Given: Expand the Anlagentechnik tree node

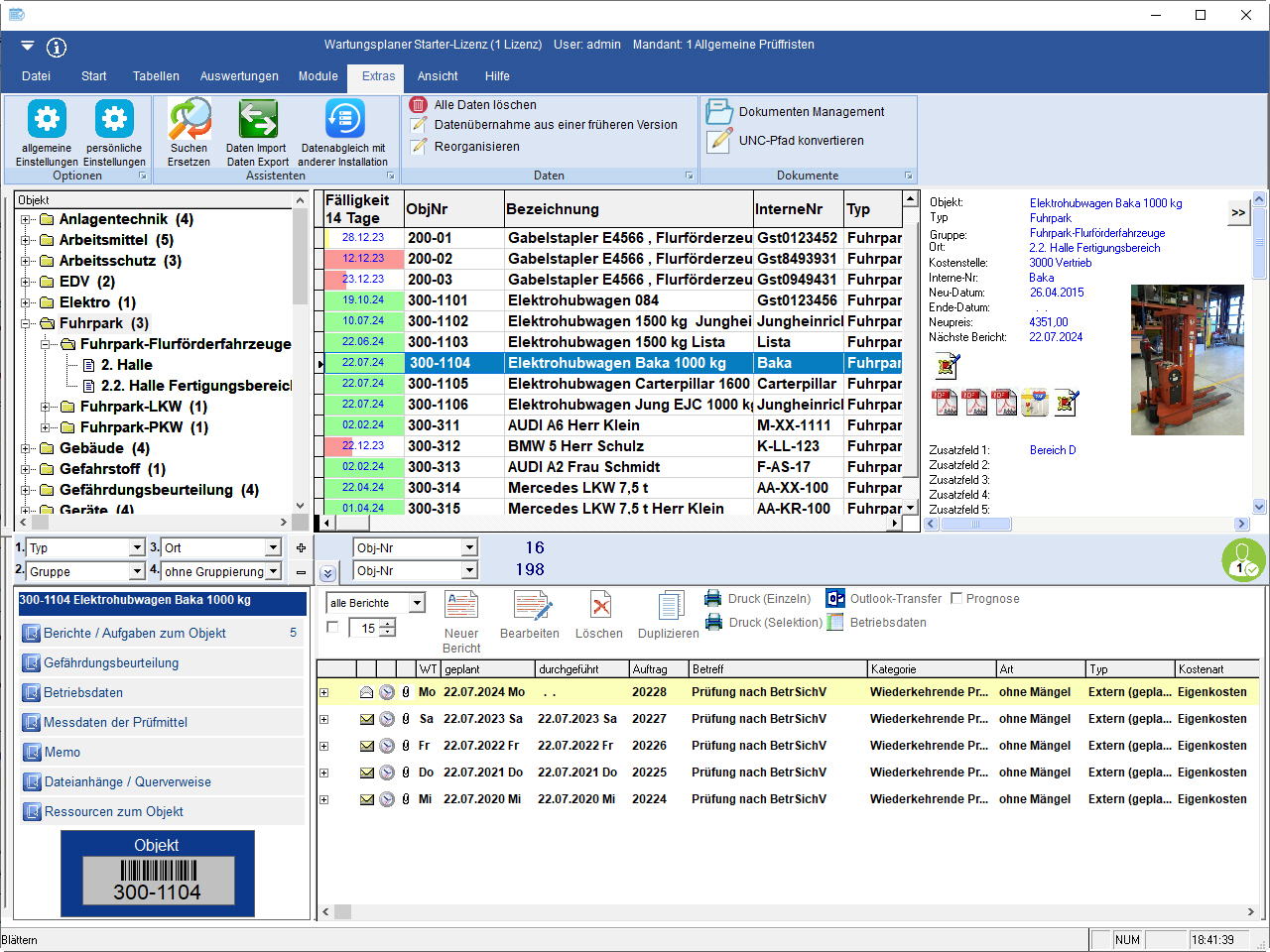Looking at the screenshot, I should (27, 219).
